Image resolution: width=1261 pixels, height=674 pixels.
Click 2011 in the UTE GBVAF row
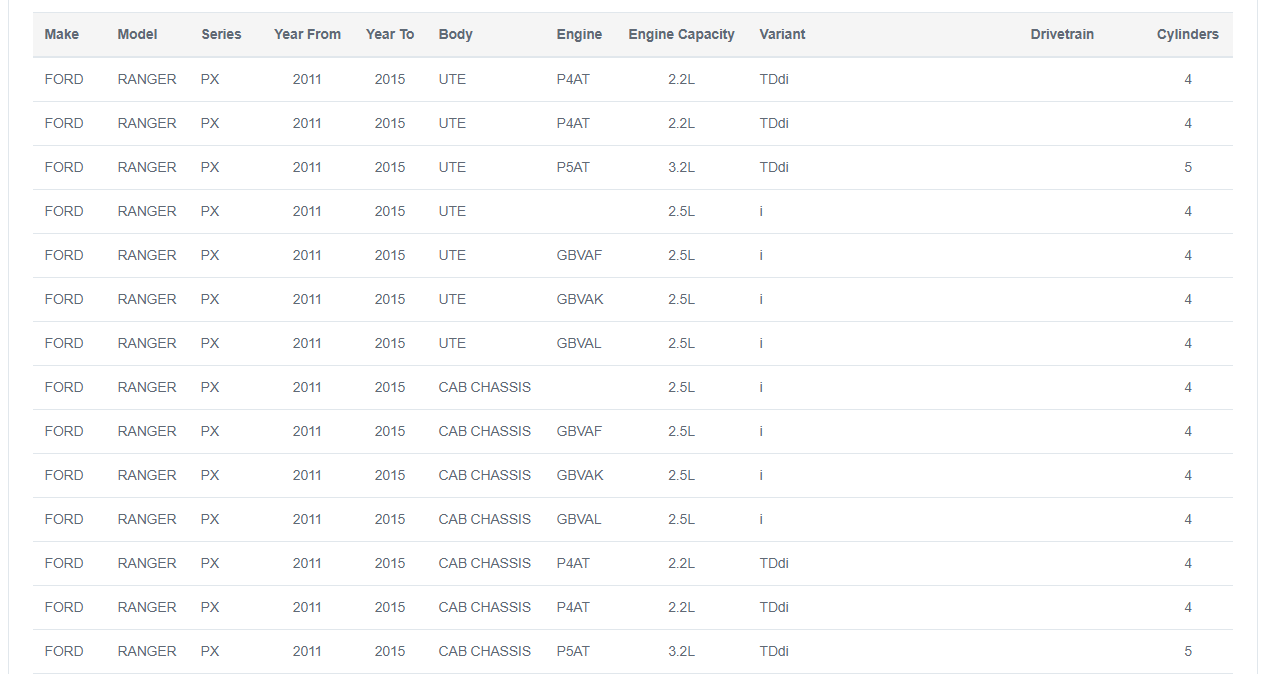coord(307,255)
